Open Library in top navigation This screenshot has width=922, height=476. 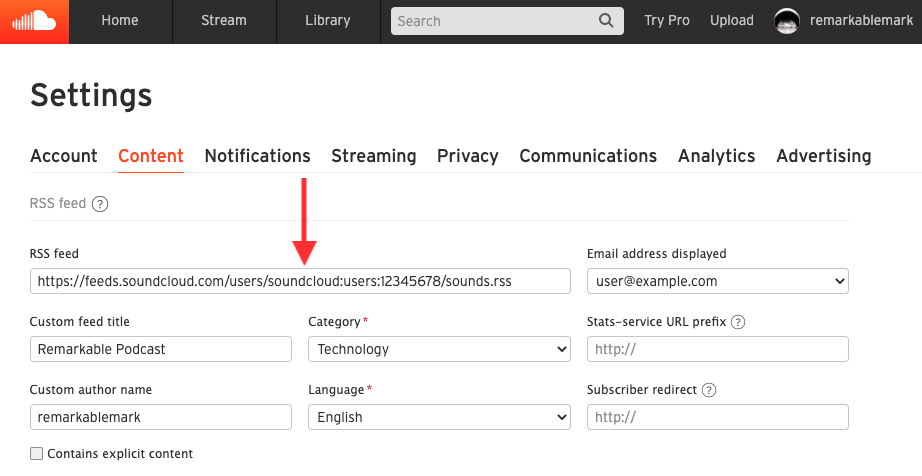pyautogui.click(x=328, y=21)
